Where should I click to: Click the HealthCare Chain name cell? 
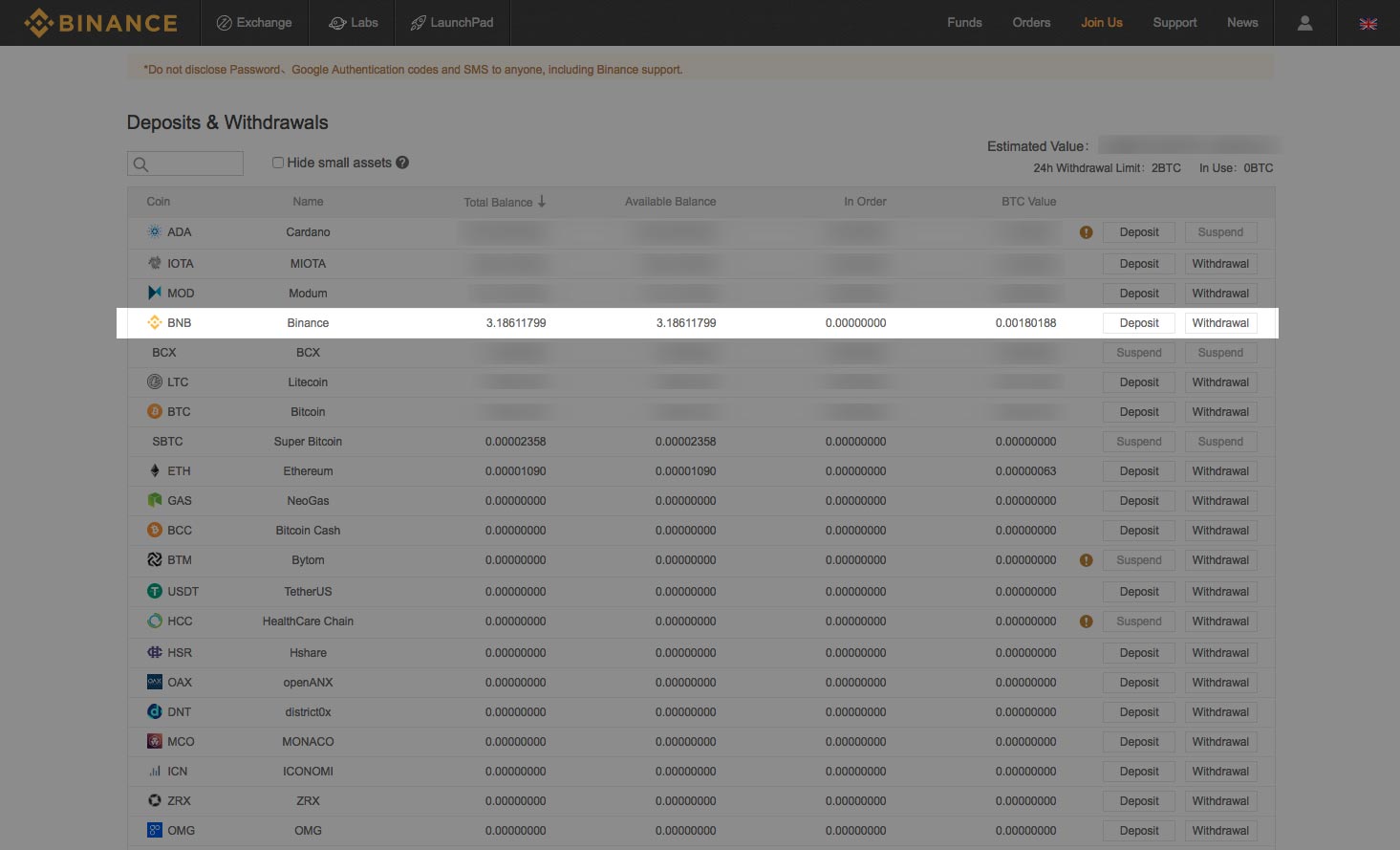(308, 621)
